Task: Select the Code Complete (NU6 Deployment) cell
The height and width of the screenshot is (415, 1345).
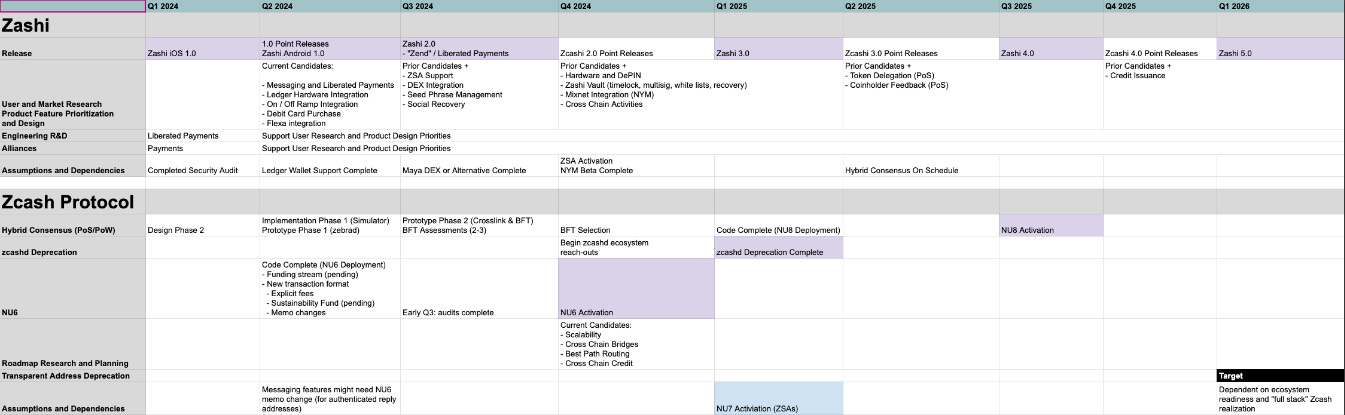Action: coord(329,288)
